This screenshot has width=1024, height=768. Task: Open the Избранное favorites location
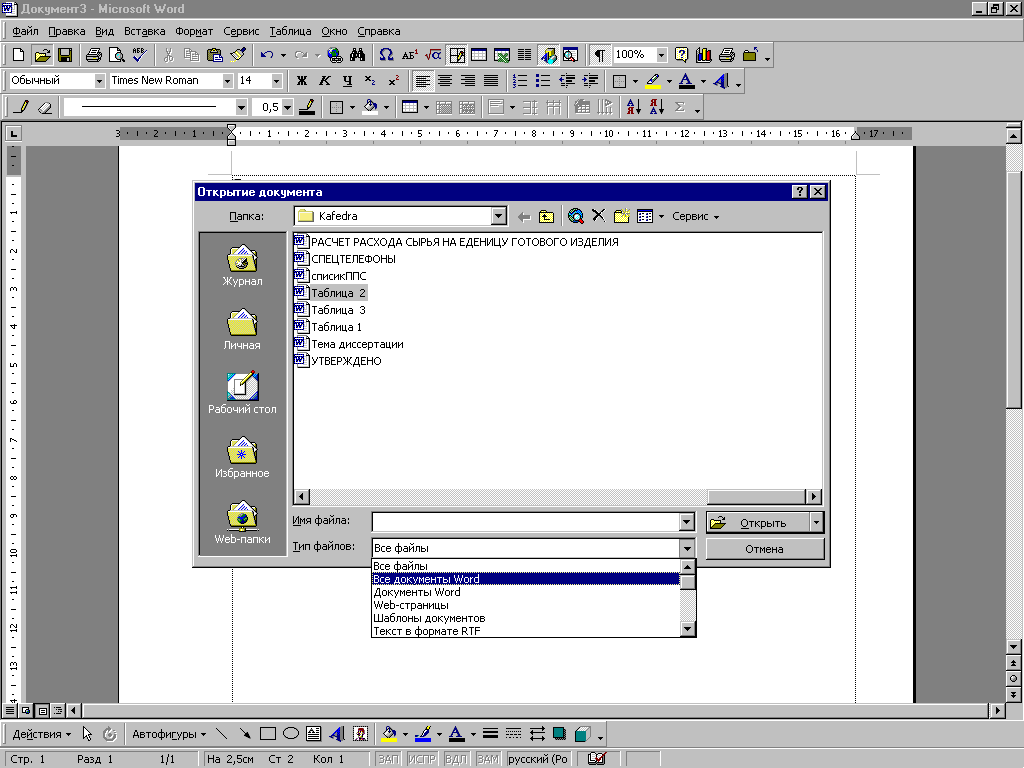click(242, 457)
